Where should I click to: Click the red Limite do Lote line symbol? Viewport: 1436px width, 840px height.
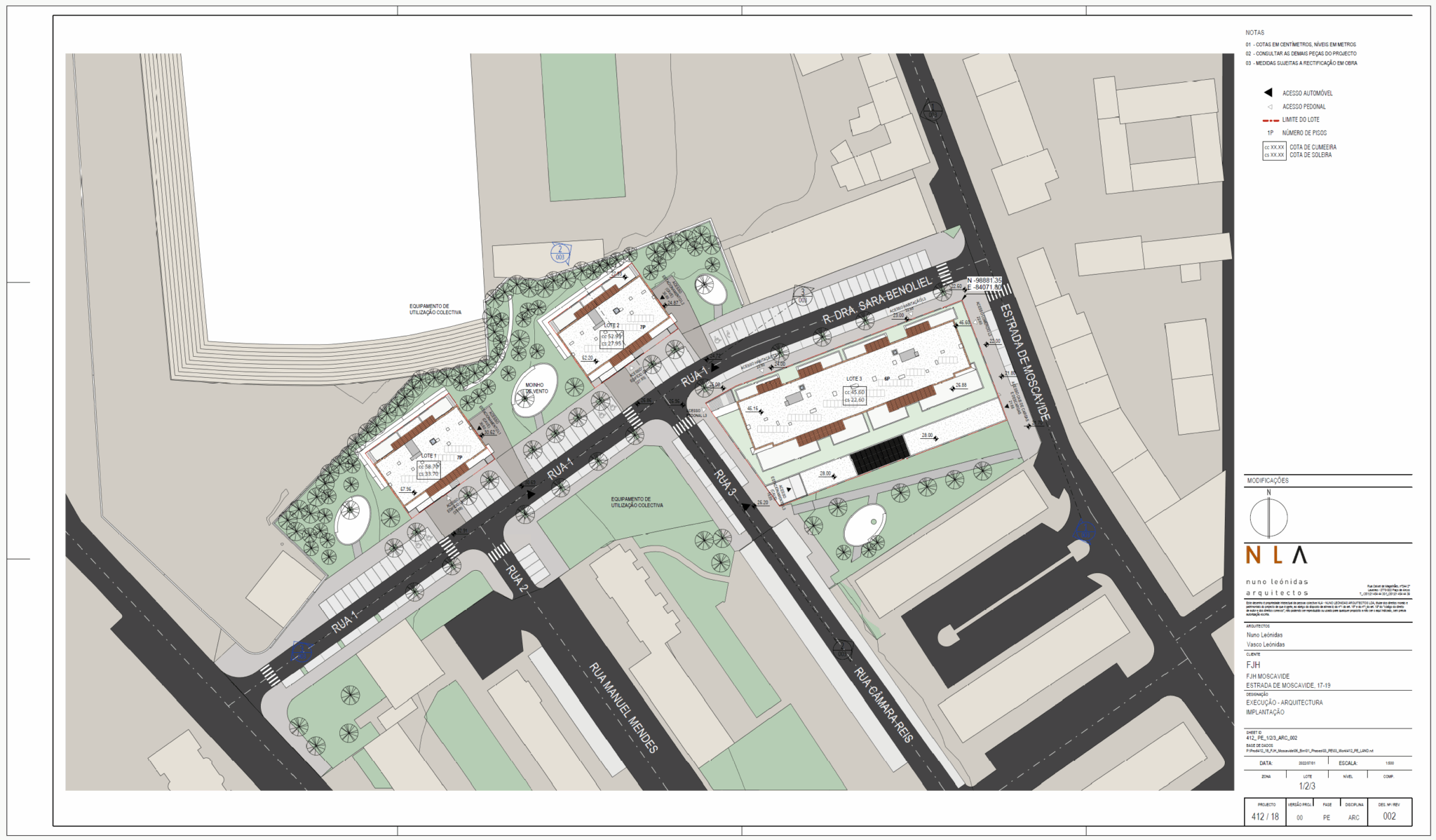(1271, 120)
